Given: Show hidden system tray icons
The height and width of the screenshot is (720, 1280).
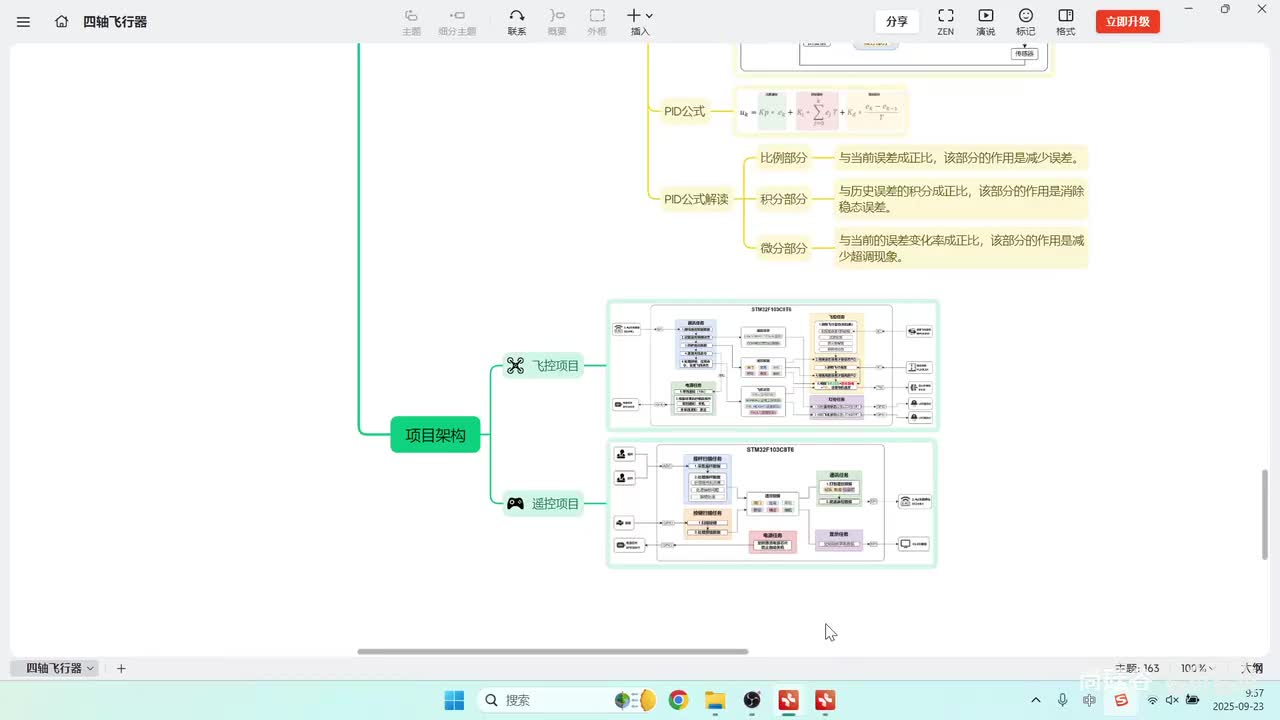Looking at the screenshot, I should click(x=1035, y=700).
